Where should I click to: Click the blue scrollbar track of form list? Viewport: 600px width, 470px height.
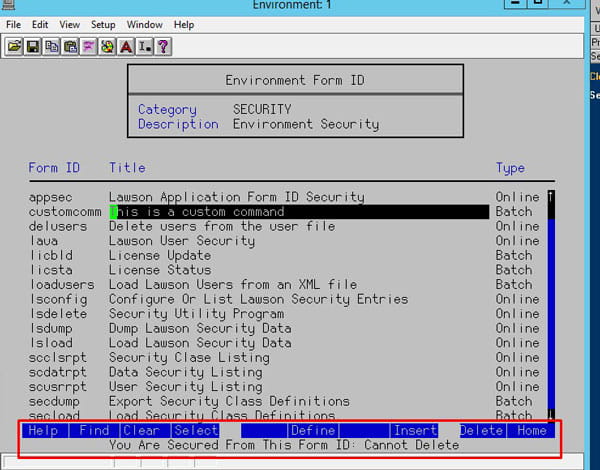551,314
